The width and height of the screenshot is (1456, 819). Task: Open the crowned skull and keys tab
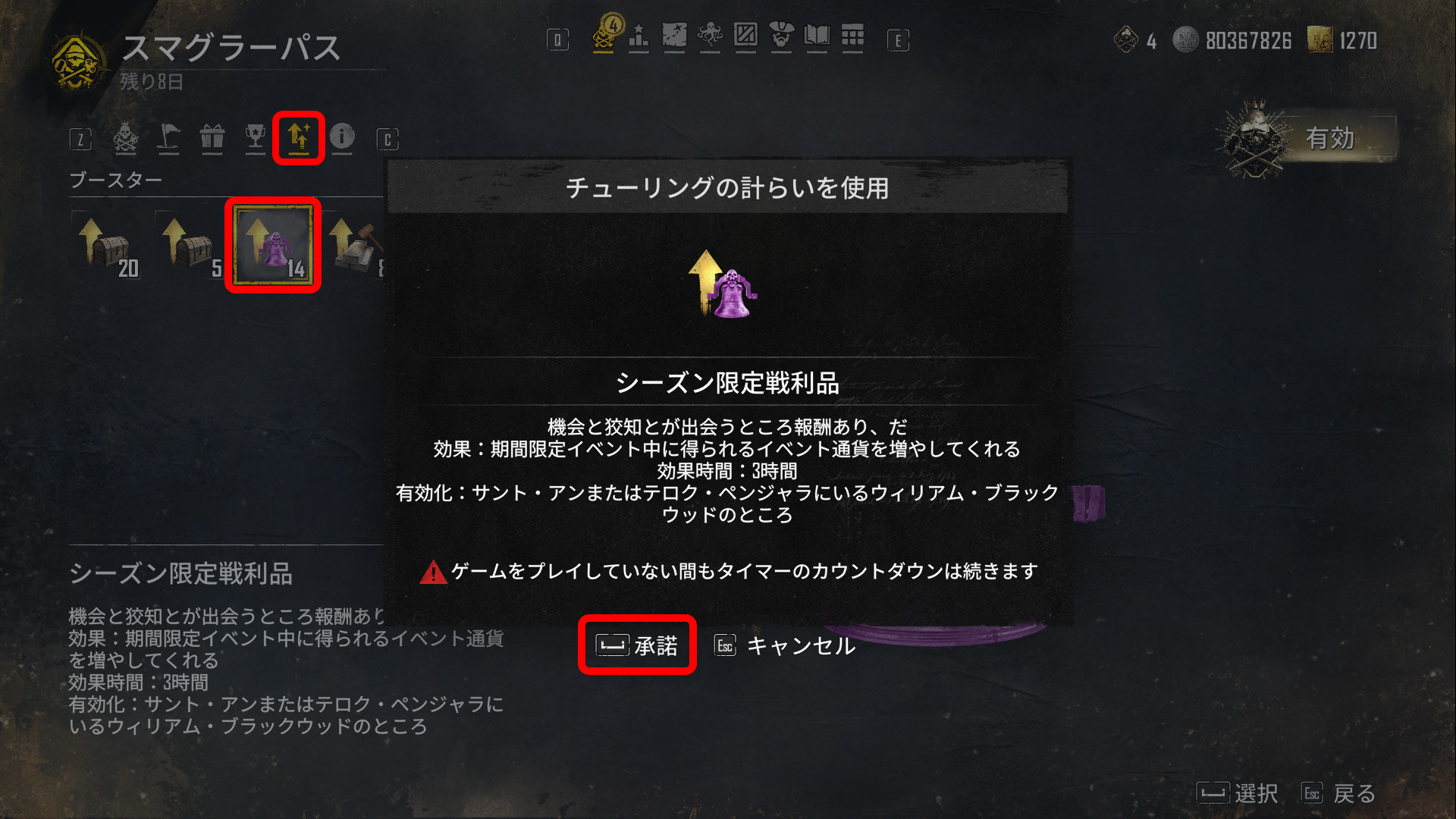(x=126, y=138)
